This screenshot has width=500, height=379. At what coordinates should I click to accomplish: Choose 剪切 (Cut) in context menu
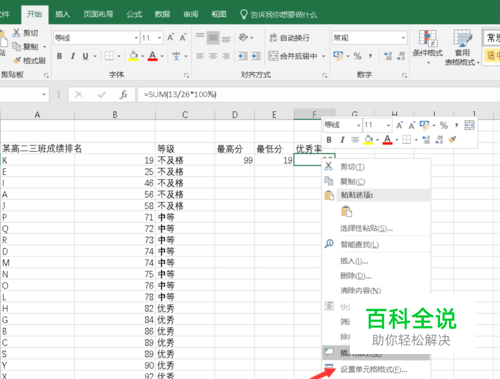376,167
